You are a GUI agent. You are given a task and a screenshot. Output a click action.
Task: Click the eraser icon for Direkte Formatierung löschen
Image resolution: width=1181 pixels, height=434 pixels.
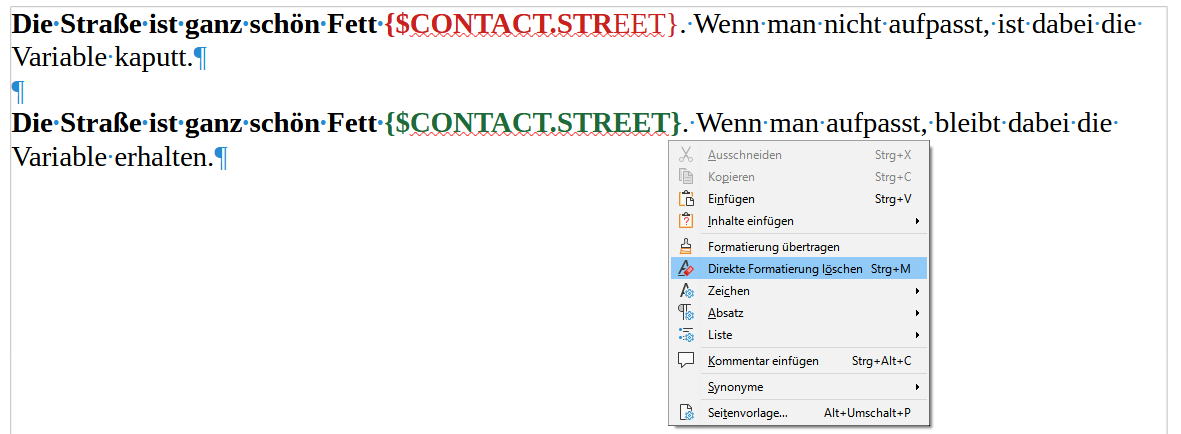pos(686,269)
